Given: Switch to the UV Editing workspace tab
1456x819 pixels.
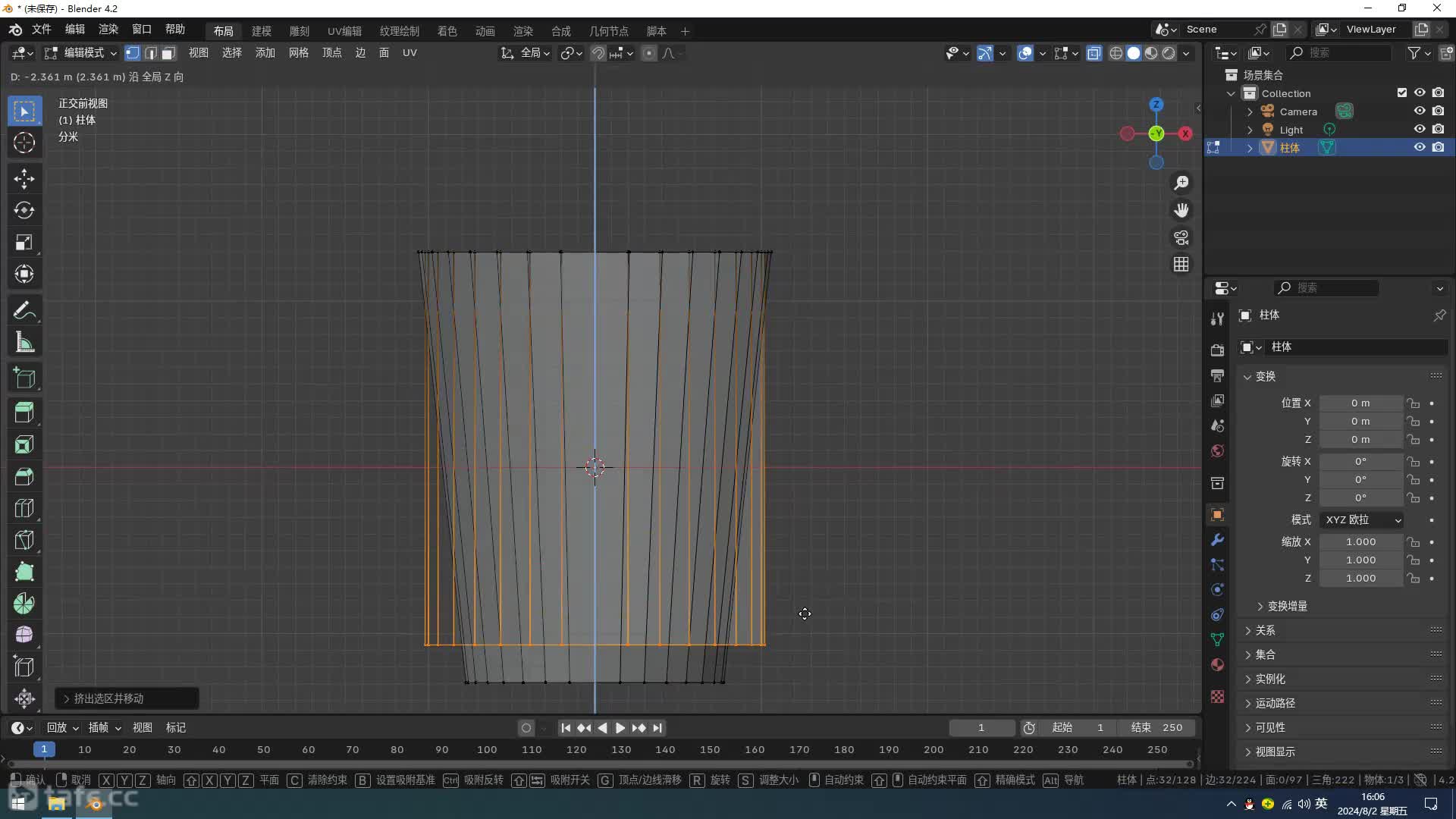Looking at the screenshot, I should tap(344, 31).
